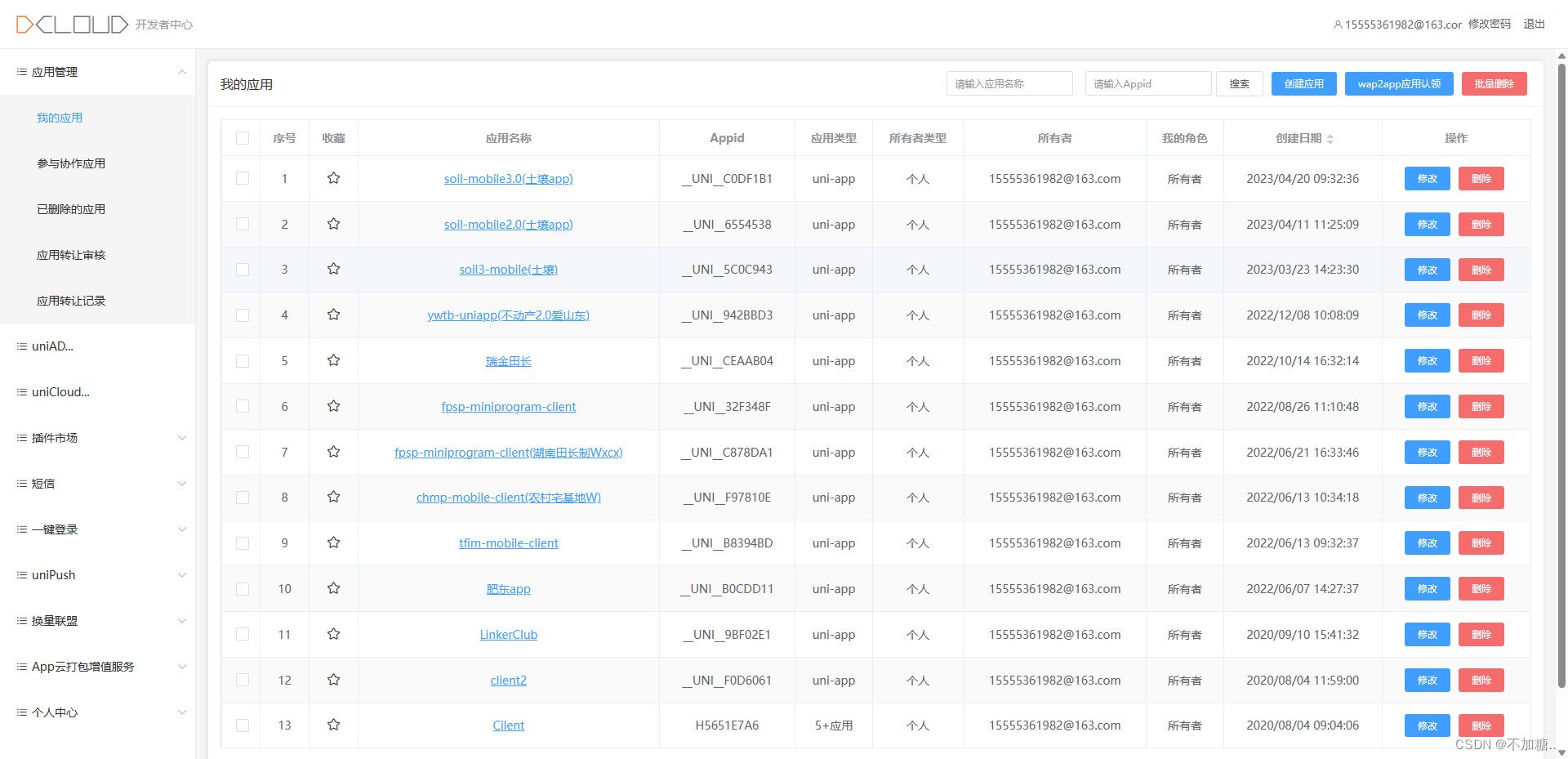Image resolution: width=1568 pixels, height=759 pixels.
Task: Tick the checkbox for row 3 soil3-mobile
Action: coord(243,270)
